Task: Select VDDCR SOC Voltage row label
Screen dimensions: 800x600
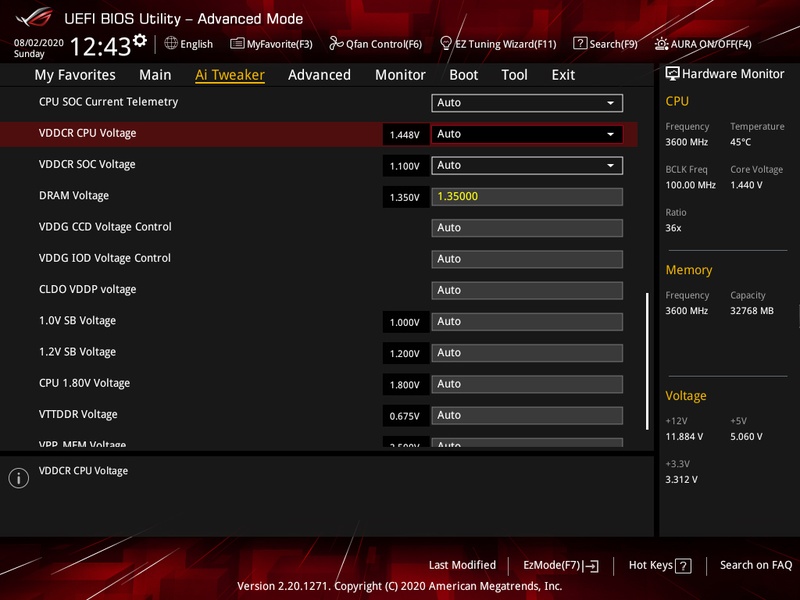Action: 87,165
